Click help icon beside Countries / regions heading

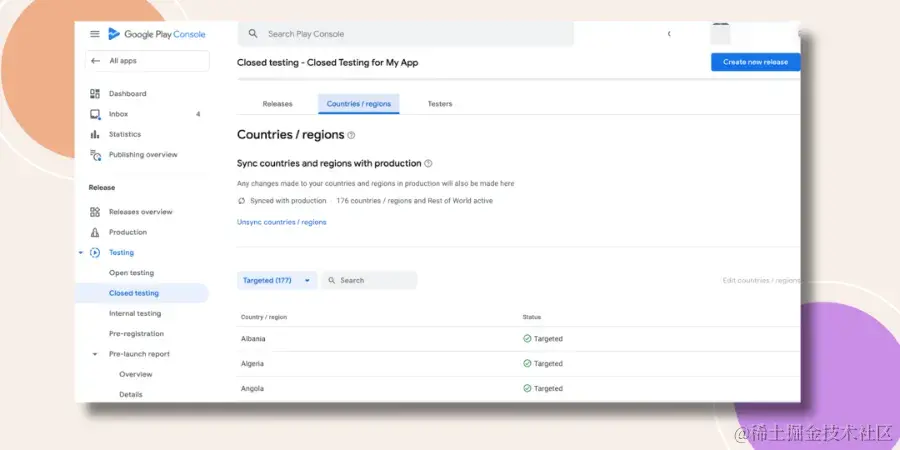click(x=351, y=135)
